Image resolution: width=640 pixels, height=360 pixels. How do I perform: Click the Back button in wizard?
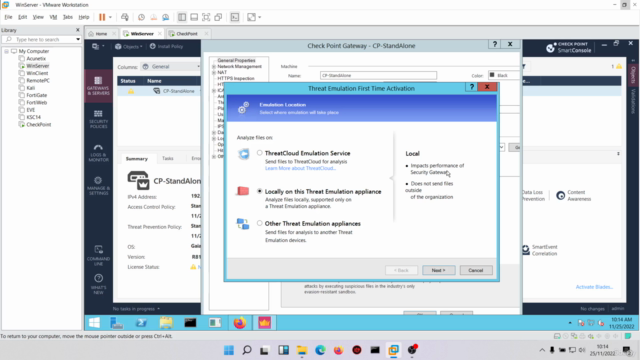click(401, 270)
